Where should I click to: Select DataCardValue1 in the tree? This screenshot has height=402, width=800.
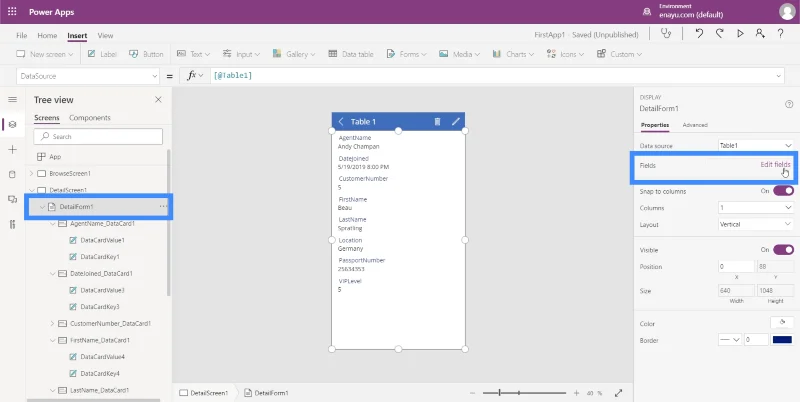click(x=102, y=240)
